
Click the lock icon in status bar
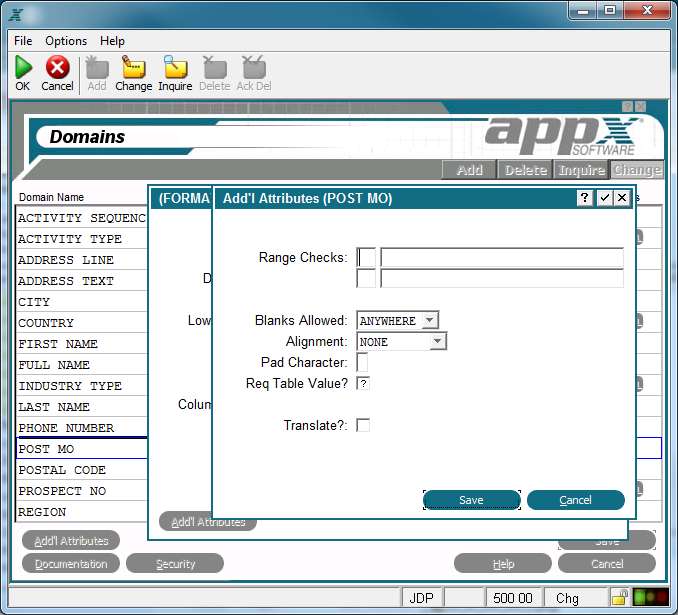pos(620,598)
